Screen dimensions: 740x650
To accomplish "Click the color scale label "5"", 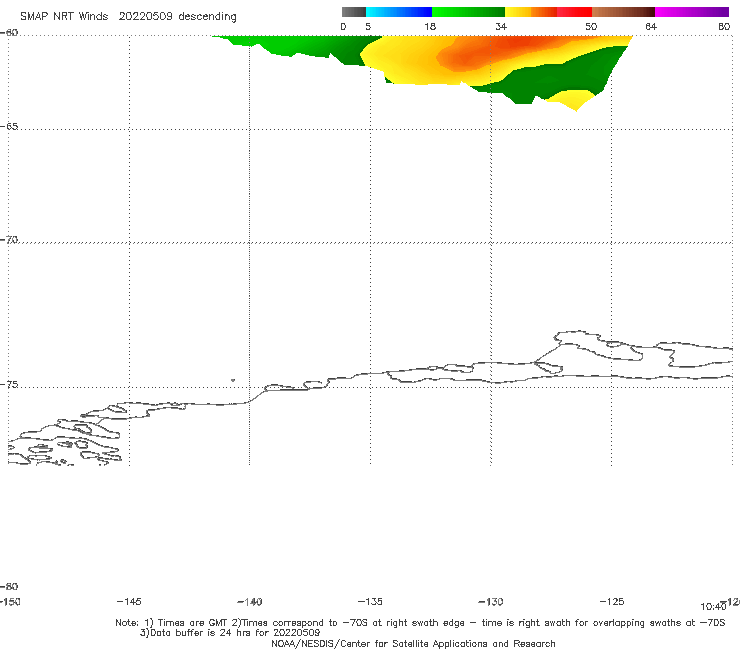I will coord(368,26).
